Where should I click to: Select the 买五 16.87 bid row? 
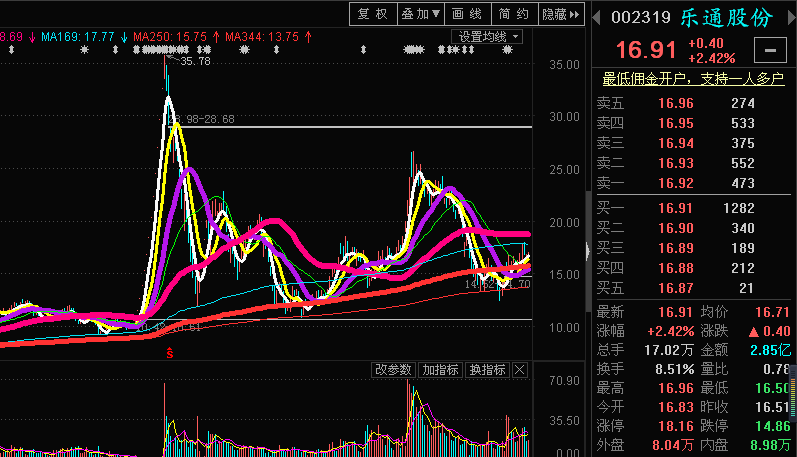click(694, 288)
